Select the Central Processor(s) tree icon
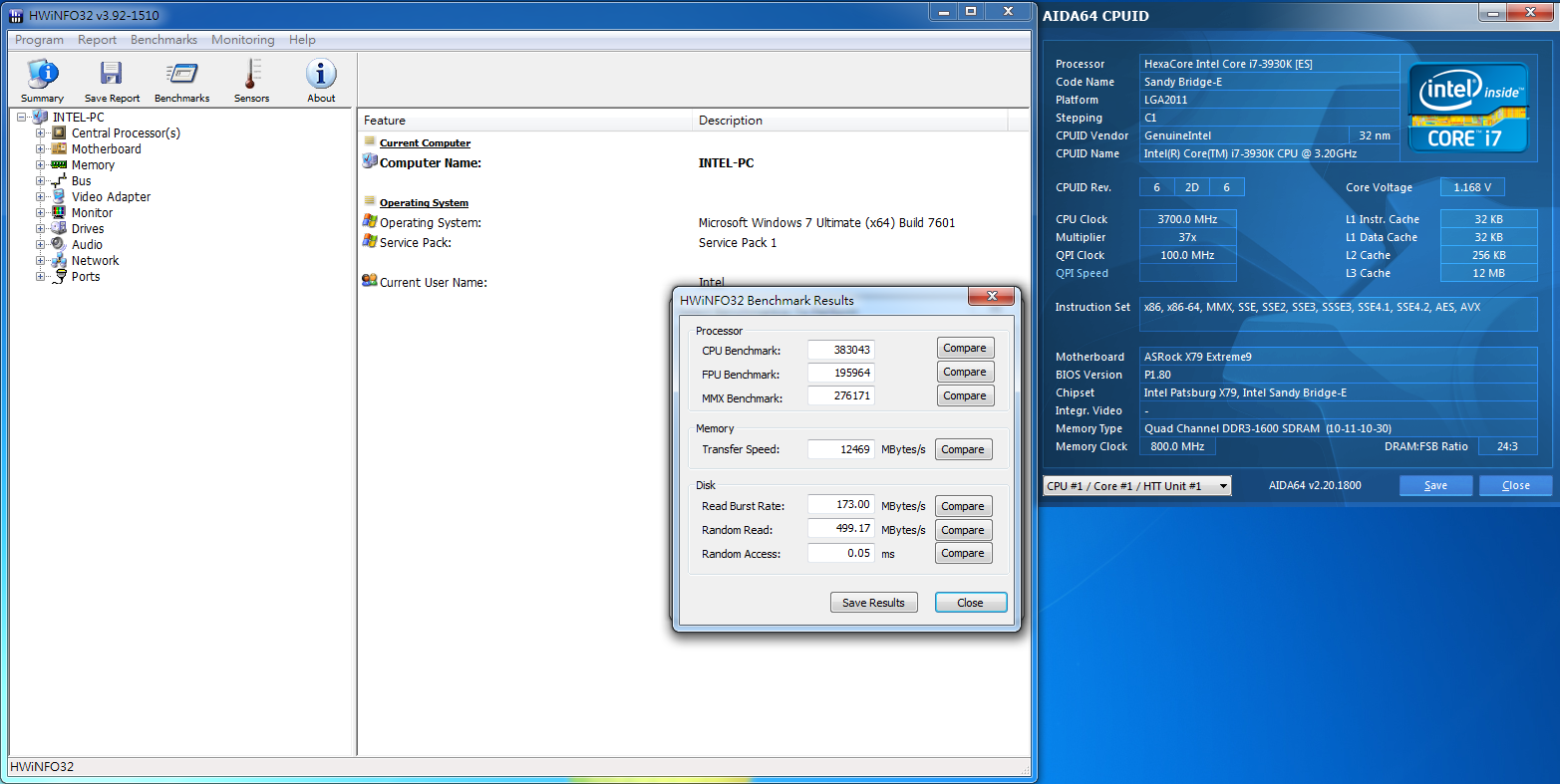 pos(59,132)
